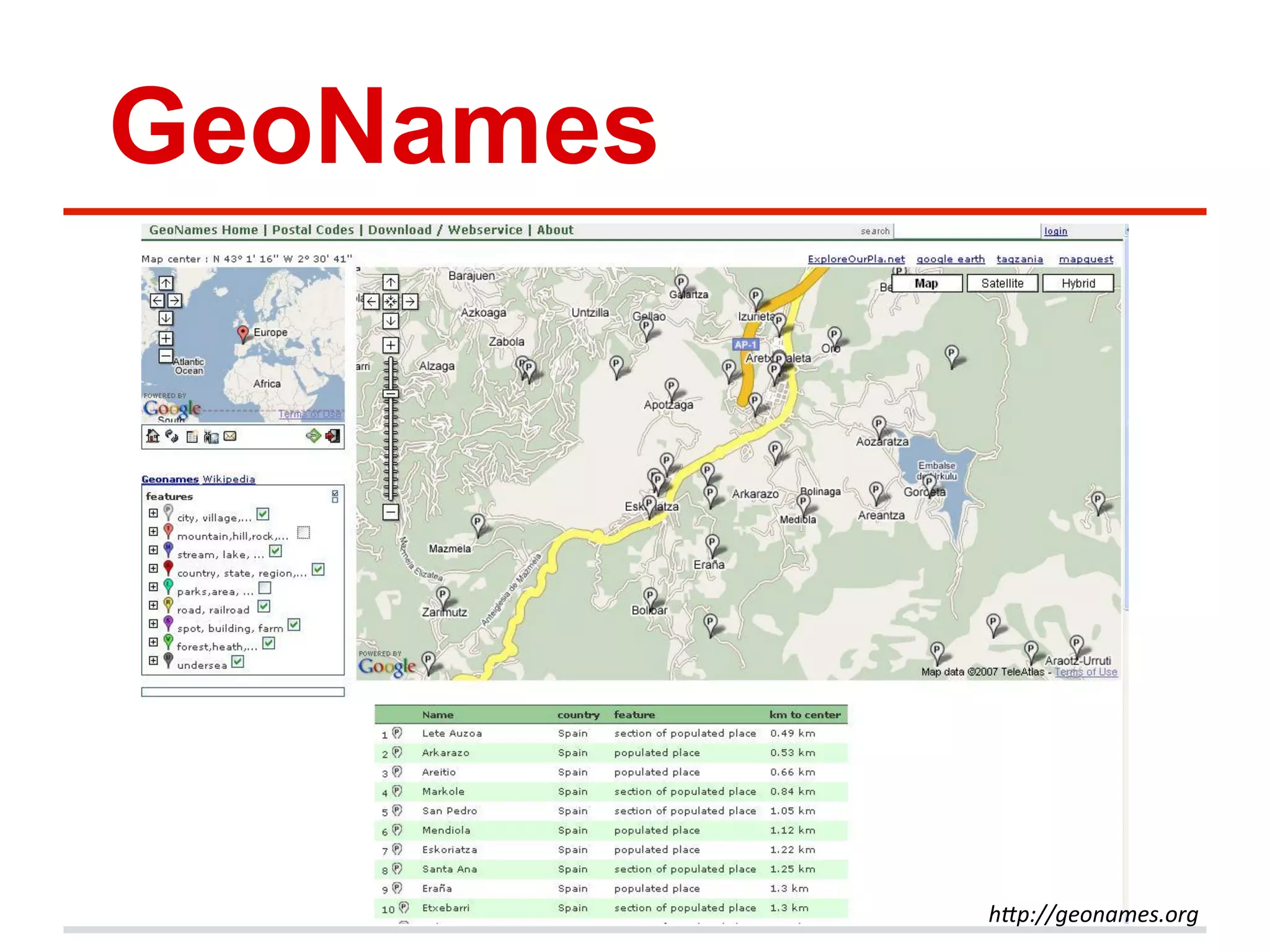Expand city, village feature group
Image resolution: width=1270 pixels, height=952 pixels.
click(153, 513)
